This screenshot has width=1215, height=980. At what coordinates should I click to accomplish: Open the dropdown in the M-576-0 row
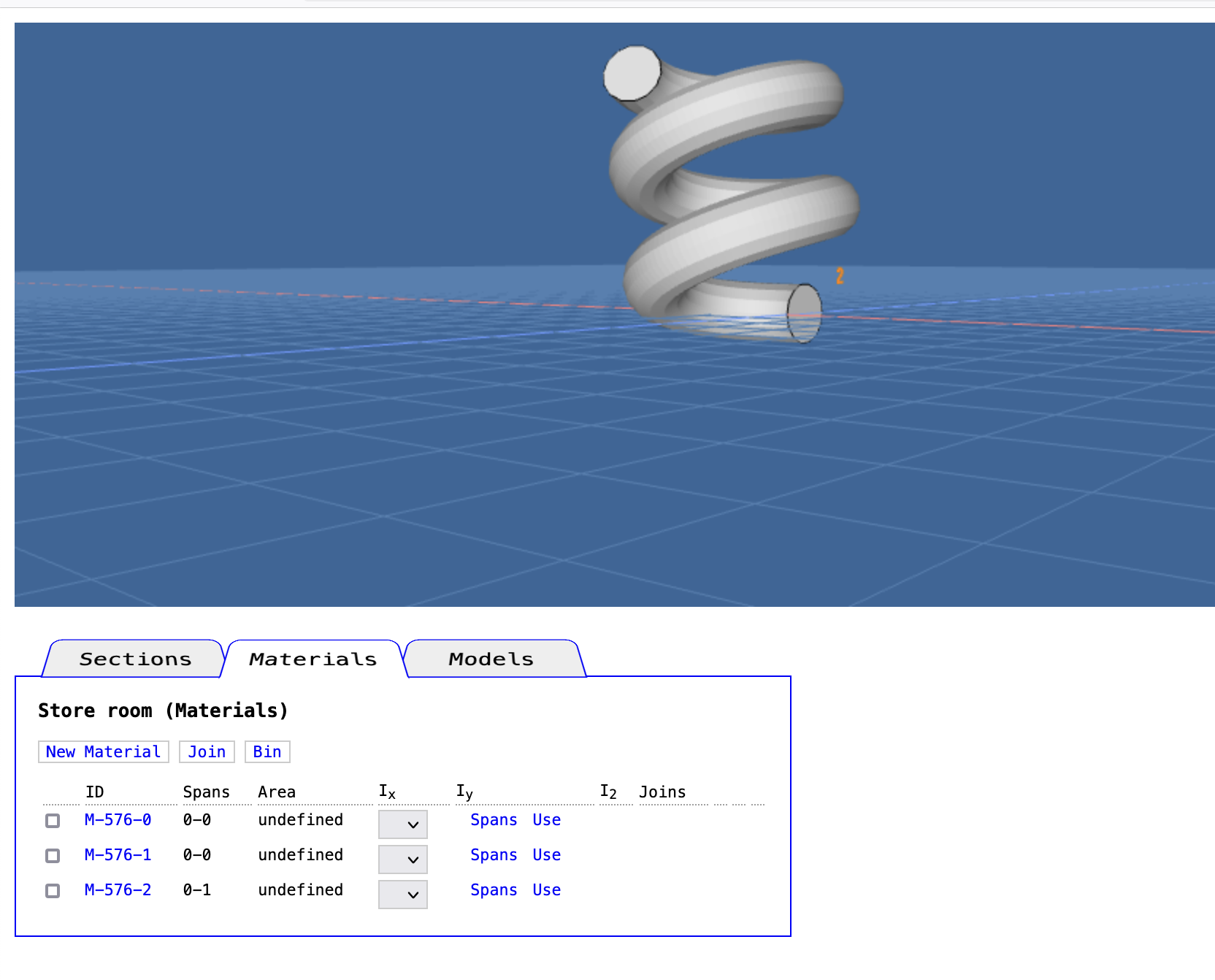click(402, 824)
